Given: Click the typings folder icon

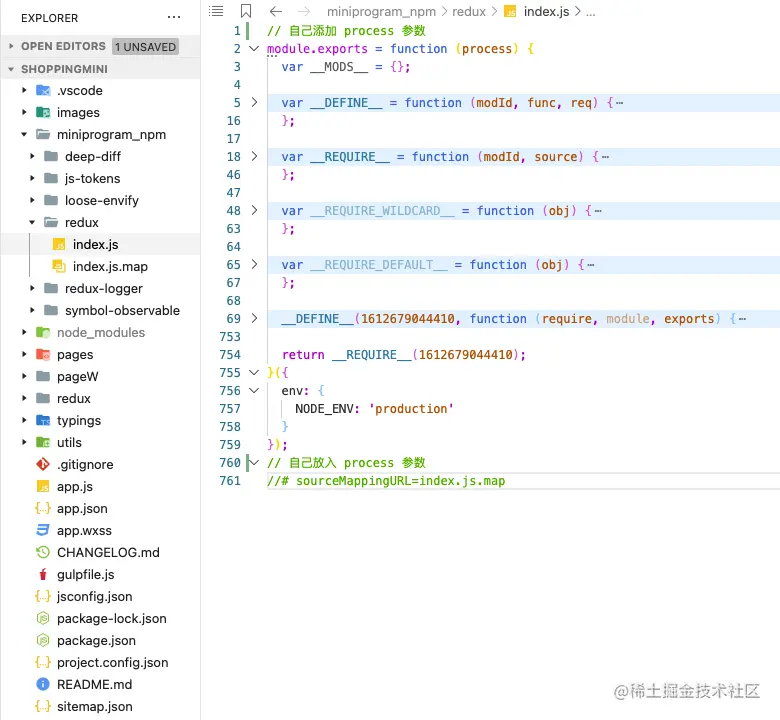Looking at the screenshot, I should pos(43,420).
